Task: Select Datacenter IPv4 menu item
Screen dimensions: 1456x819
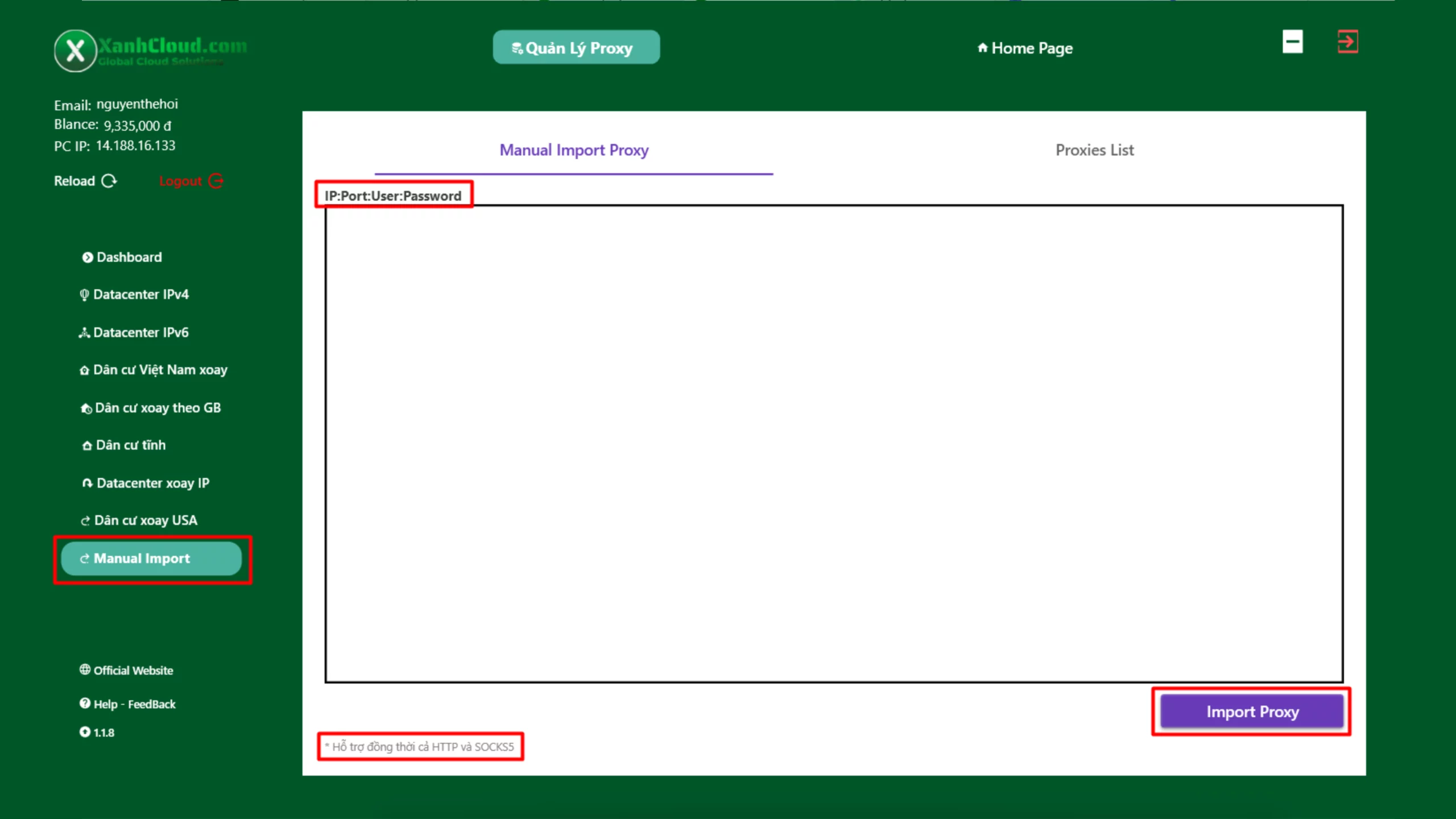Action: click(x=140, y=295)
